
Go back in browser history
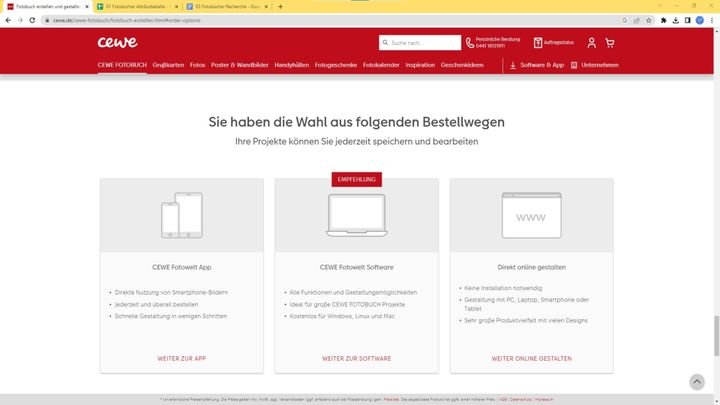click(8, 20)
